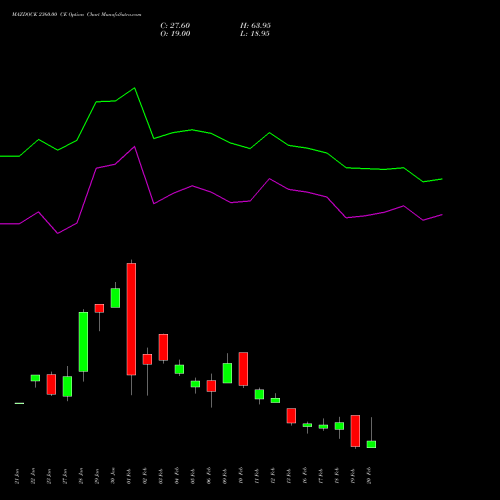Click the 01 Feb date label
This screenshot has height=500, width=500.
129,476
